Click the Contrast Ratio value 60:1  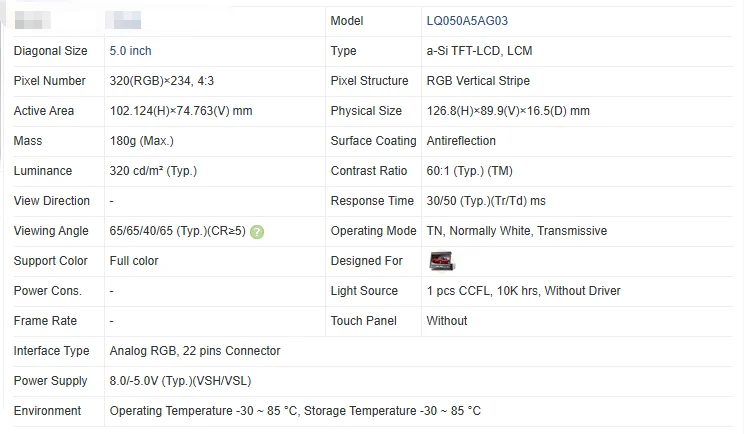pos(469,171)
